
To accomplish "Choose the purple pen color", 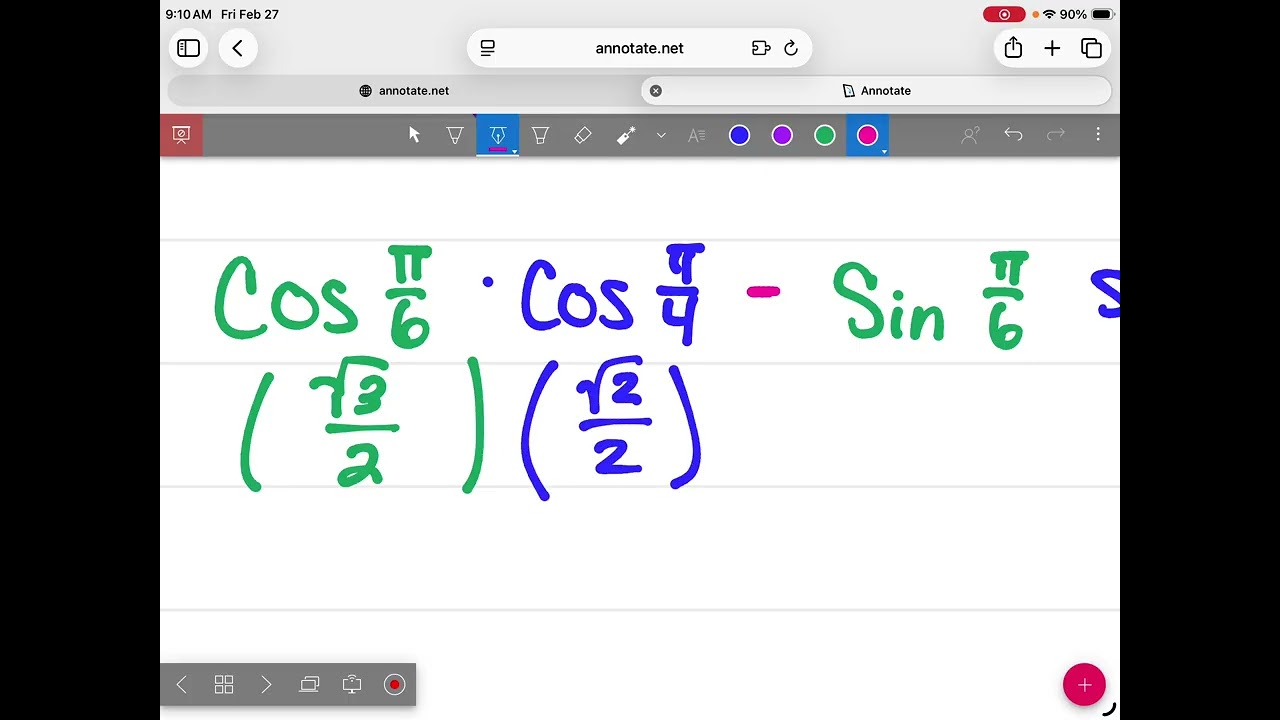I will 782,135.
